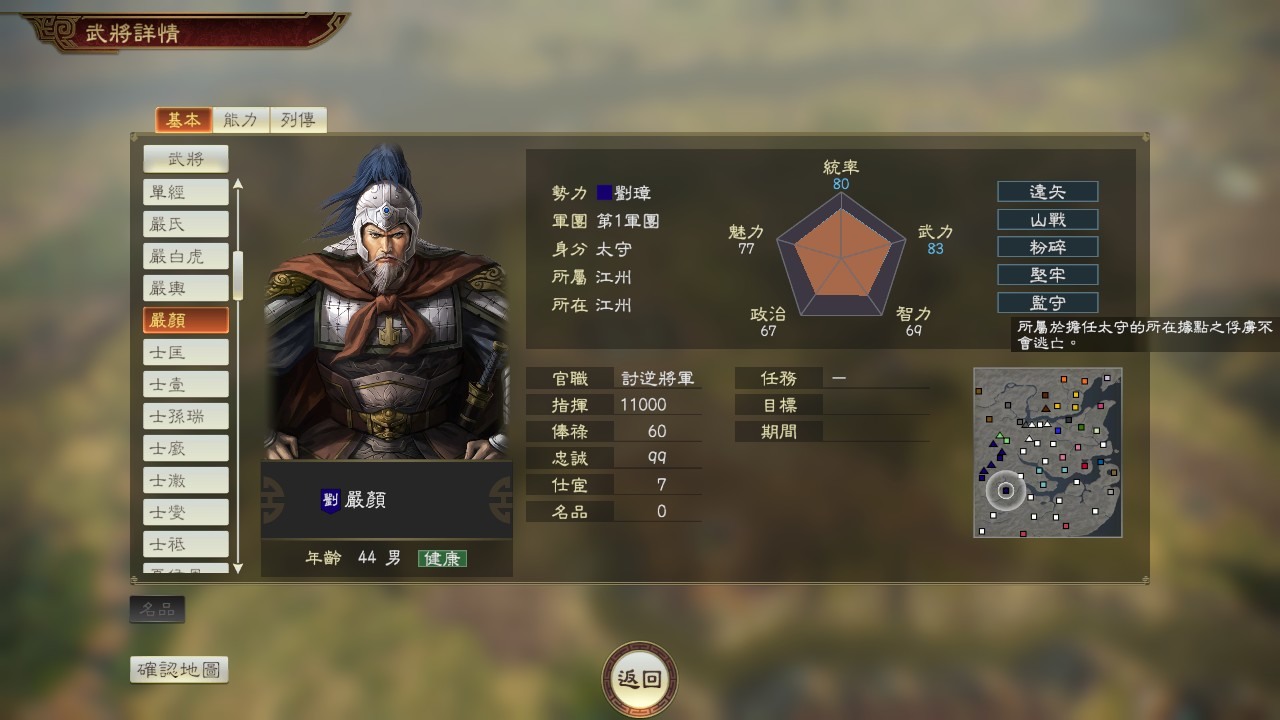Select the 堅牢 trait tag

[1047, 275]
